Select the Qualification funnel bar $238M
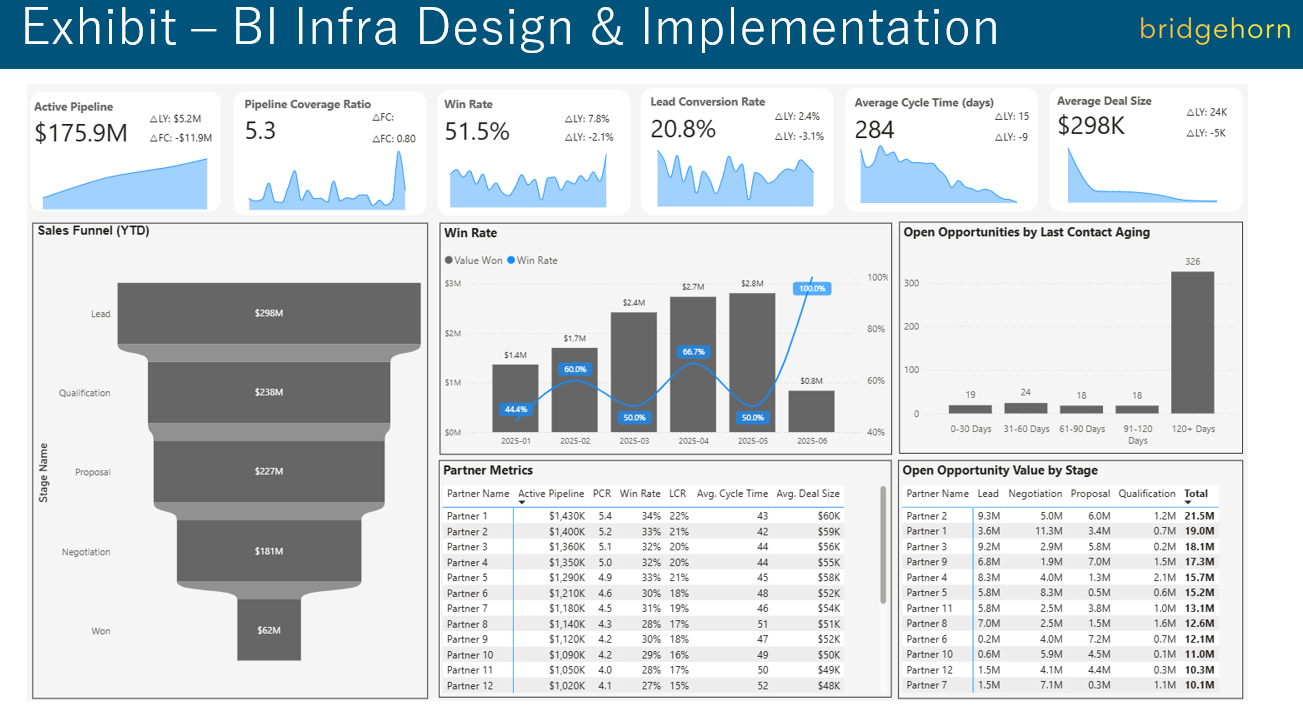Screen dimensions: 1303x706 pos(269,392)
